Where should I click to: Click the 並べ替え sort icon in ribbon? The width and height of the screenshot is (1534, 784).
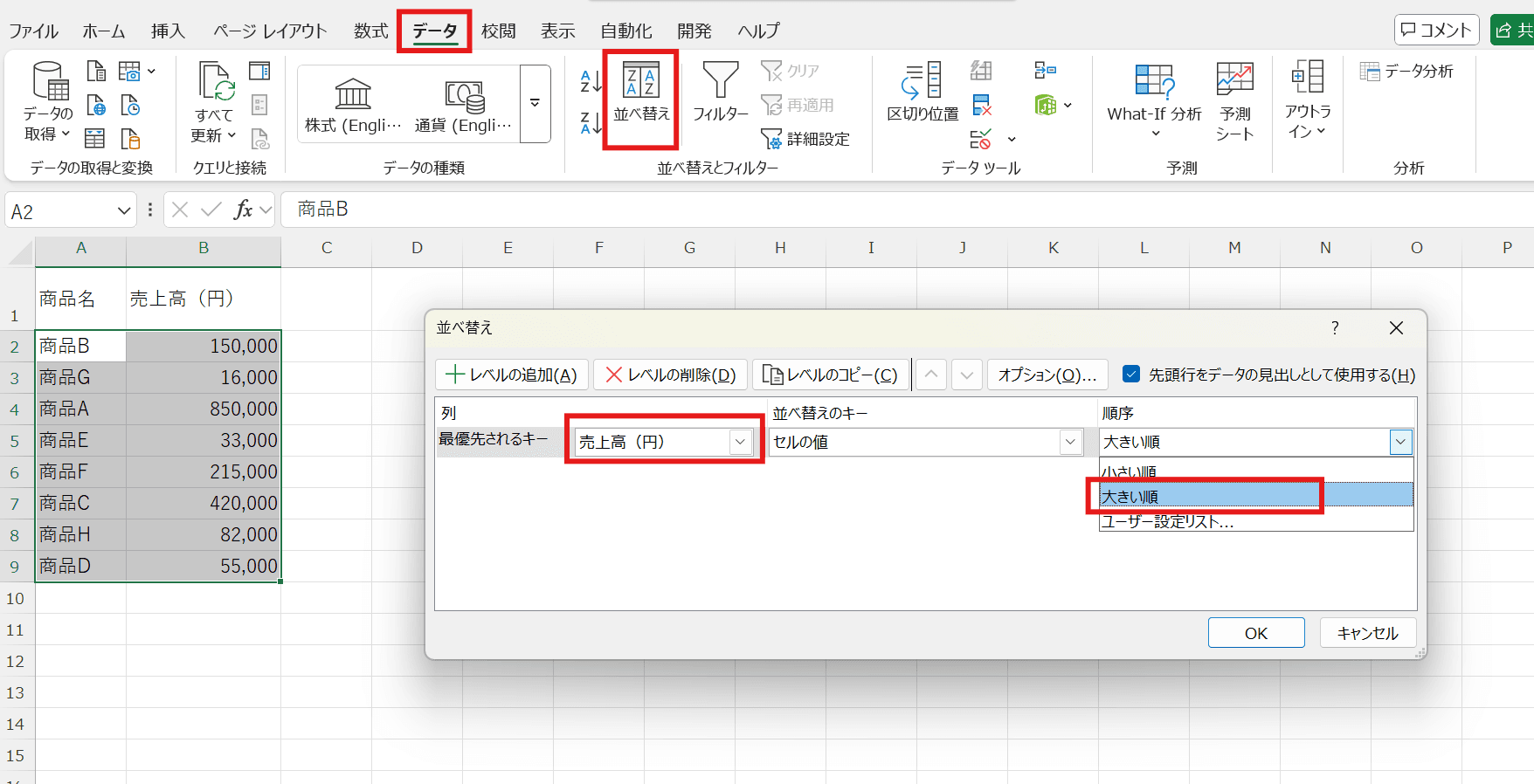tap(640, 83)
